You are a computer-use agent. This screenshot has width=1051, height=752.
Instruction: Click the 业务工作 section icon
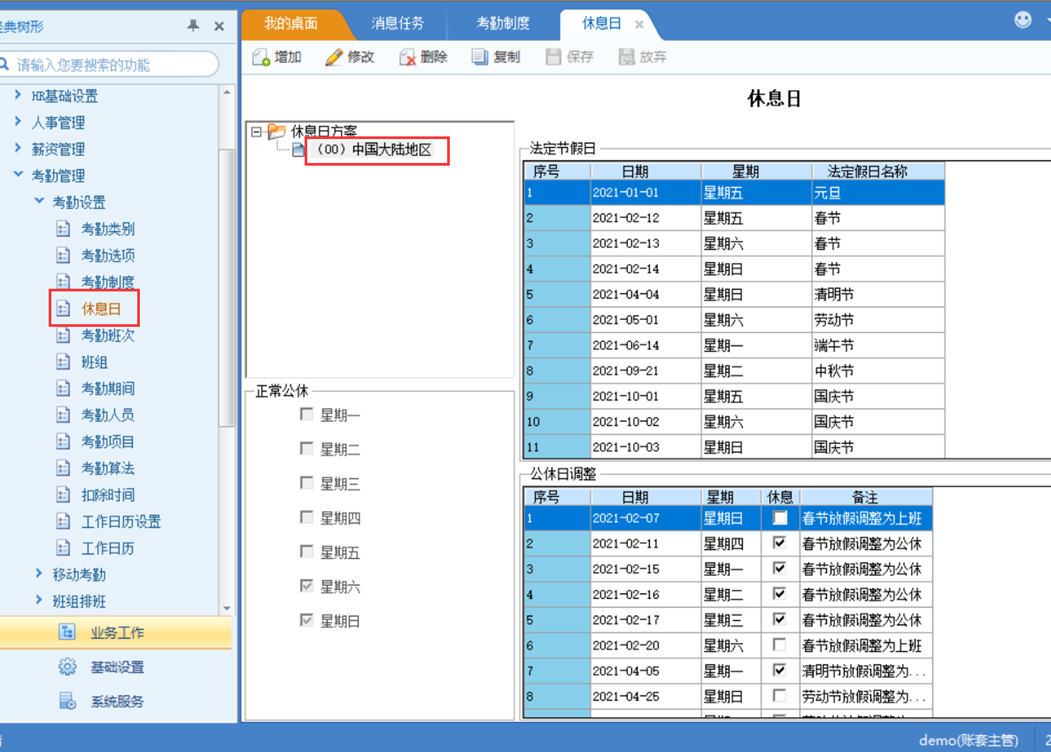67,632
